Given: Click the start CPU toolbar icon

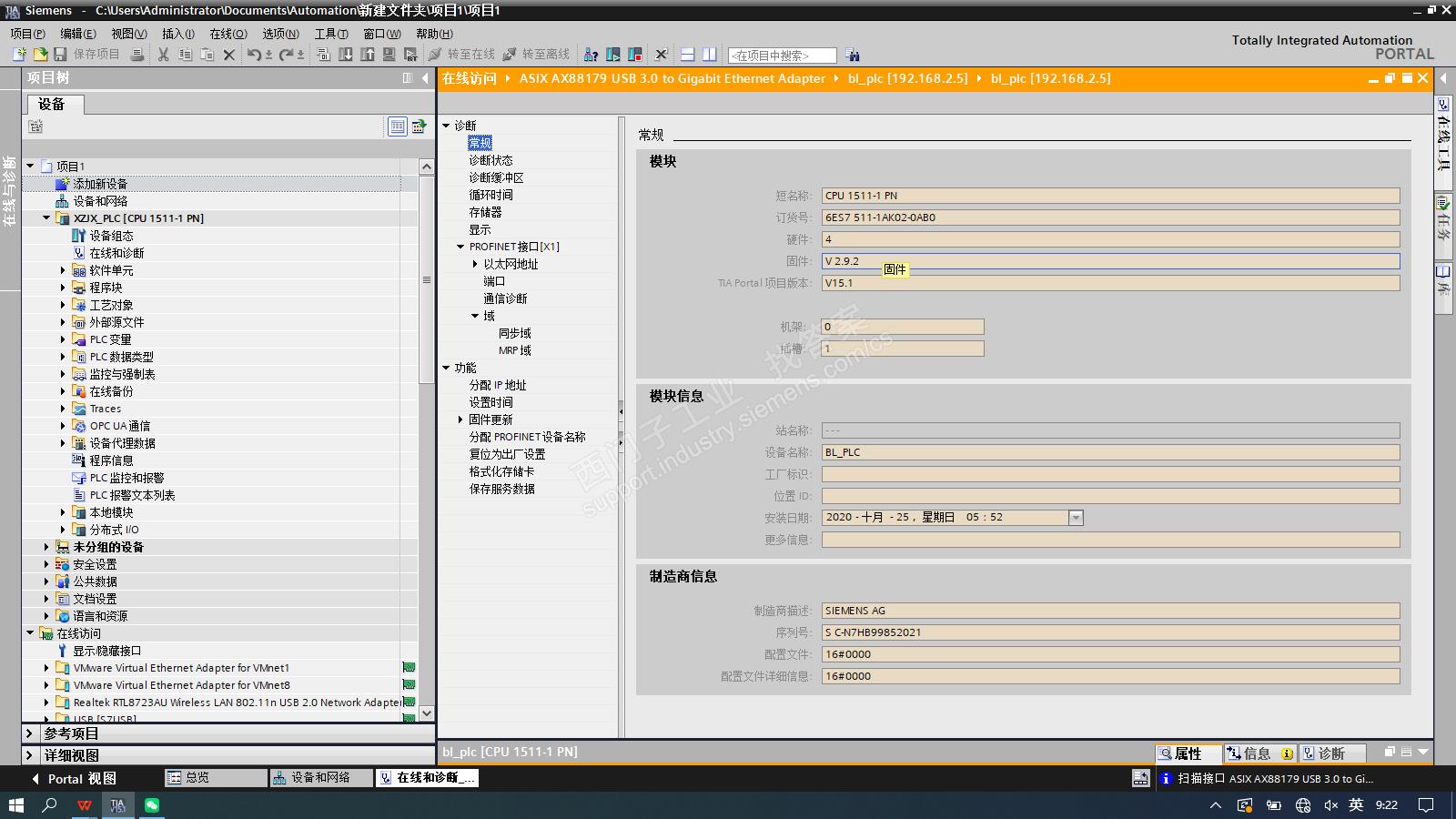Looking at the screenshot, I should (x=613, y=55).
